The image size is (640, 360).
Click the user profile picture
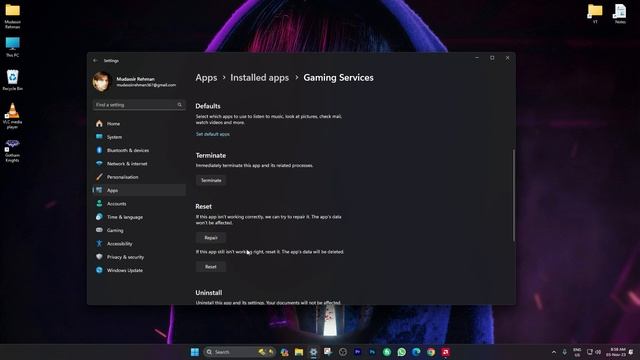tap(101, 81)
